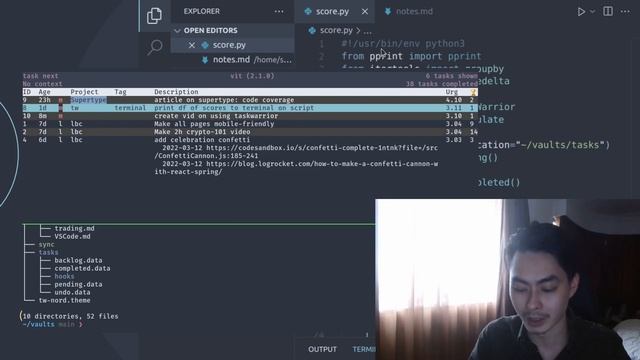Viewport: 640px width, 360px height.
Task: Click backlog.data in the tree output
Action: tap(78, 260)
